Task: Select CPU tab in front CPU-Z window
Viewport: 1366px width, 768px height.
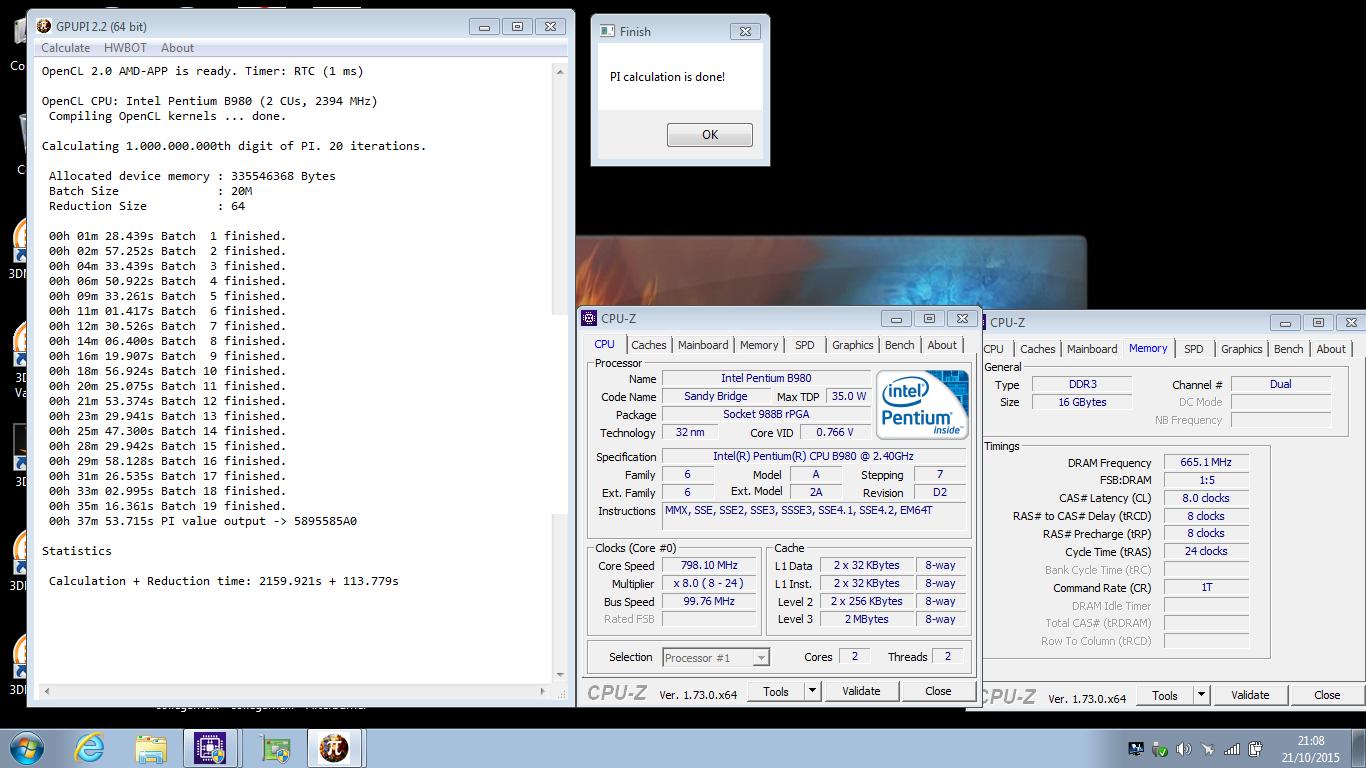Action: (605, 344)
